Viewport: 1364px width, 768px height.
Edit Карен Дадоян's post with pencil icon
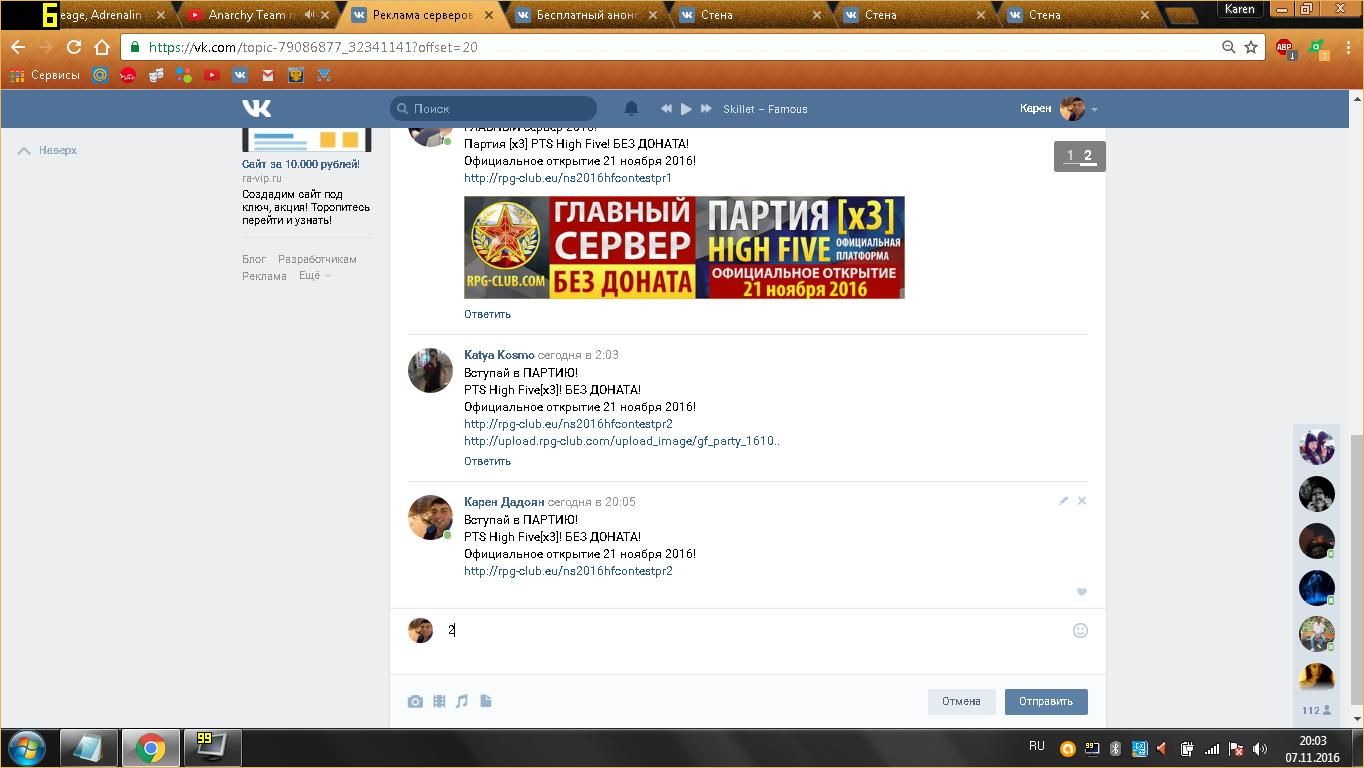pyautogui.click(x=1063, y=501)
